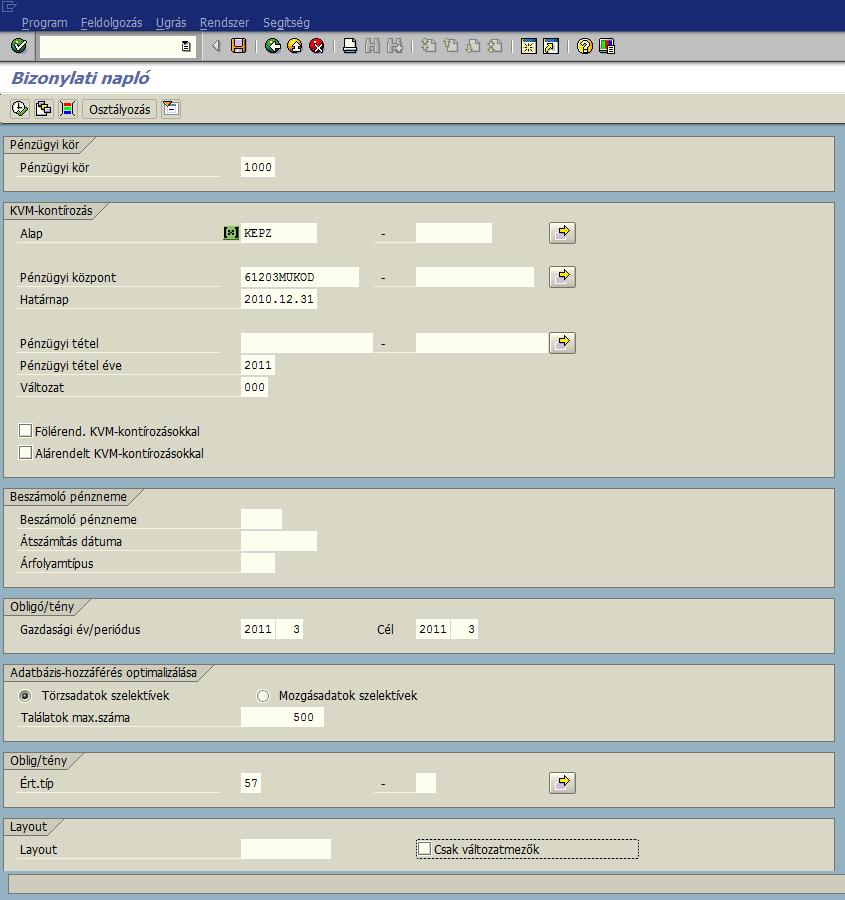Viewport: 845px width, 900px height.
Task: Click the Find binoculars icon
Action: 372,46
